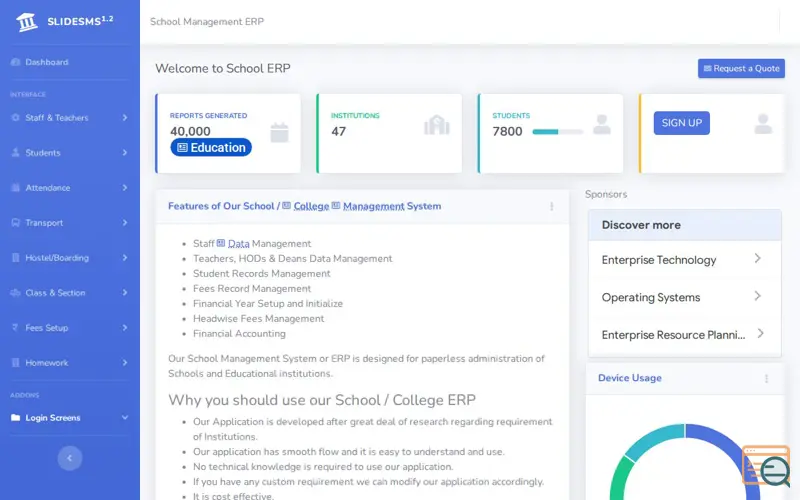Click the Class & Section sidebar label

coord(56,293)
